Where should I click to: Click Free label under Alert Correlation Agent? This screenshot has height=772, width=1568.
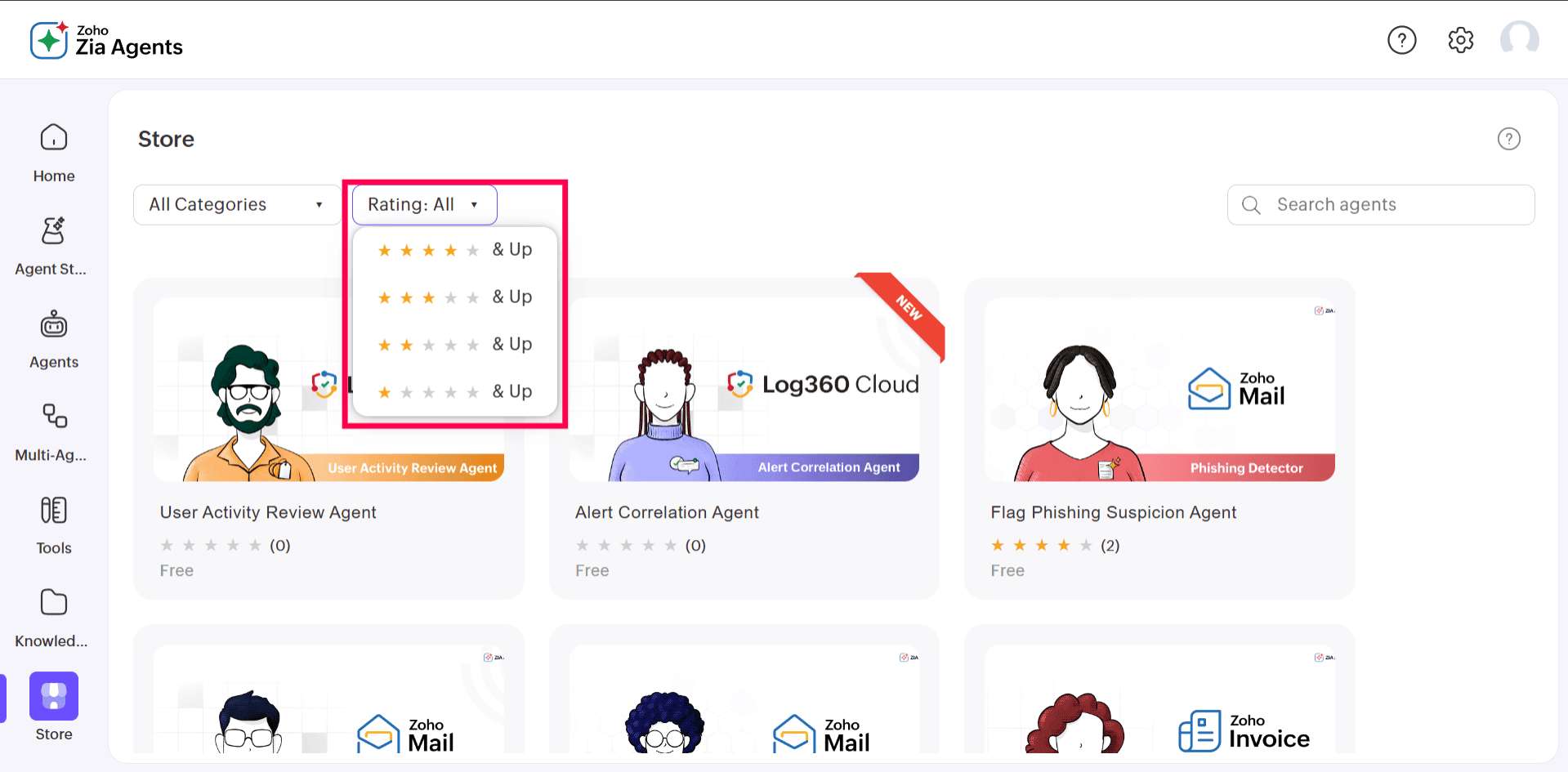pos(592,570)
